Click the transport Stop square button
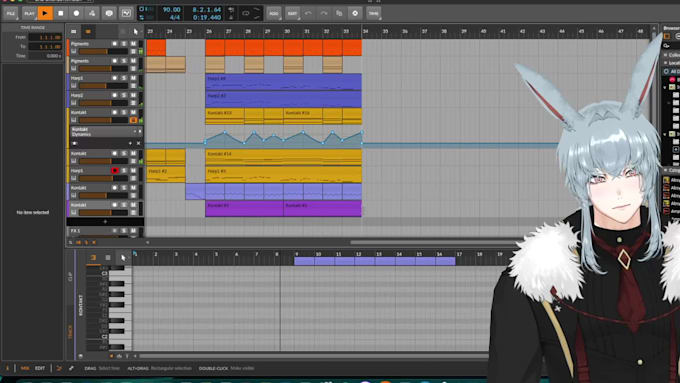The width and height of the screenshot is (680, 383). tap(61, 13)
